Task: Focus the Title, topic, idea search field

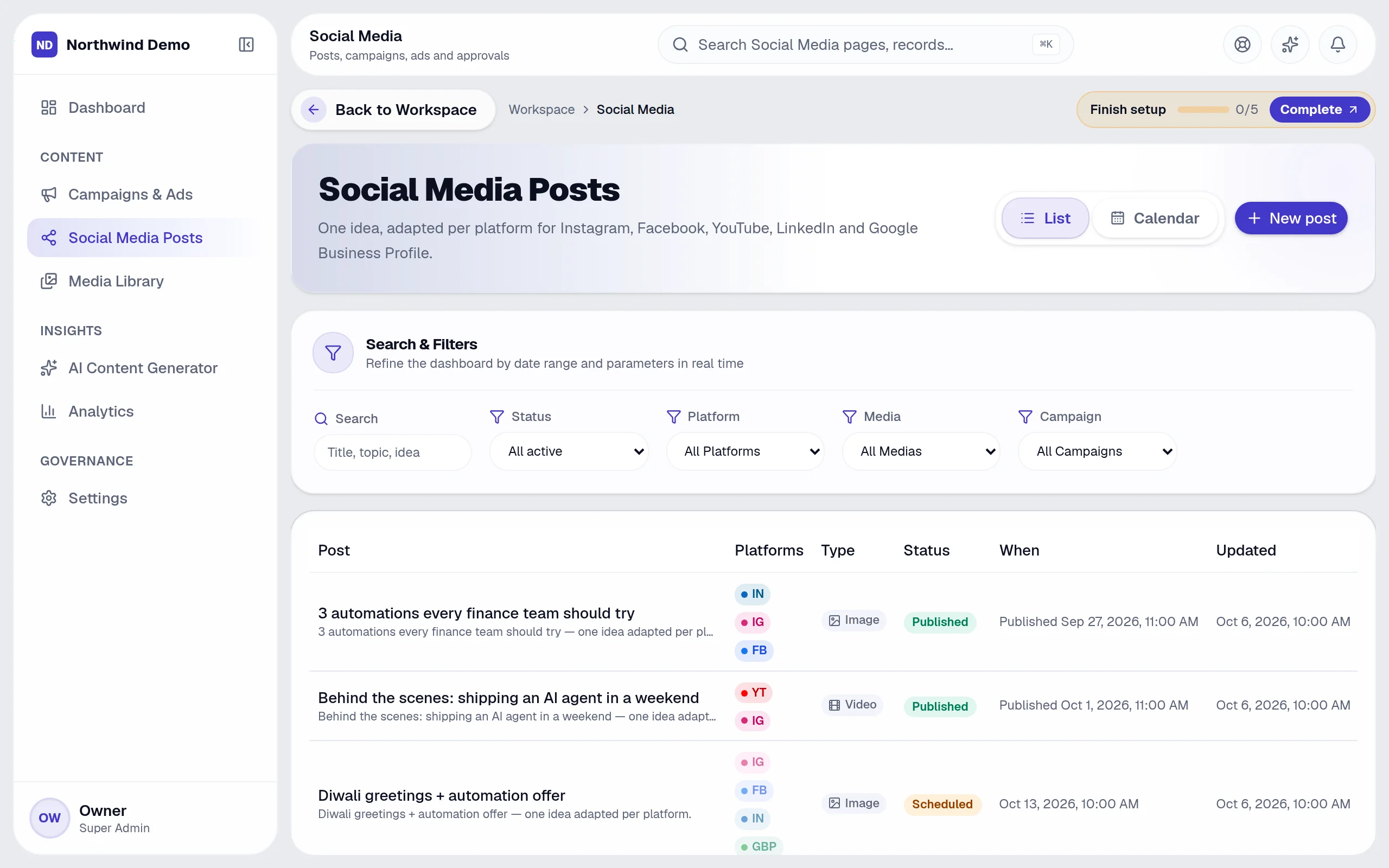Action: click(x=393, y=452)
